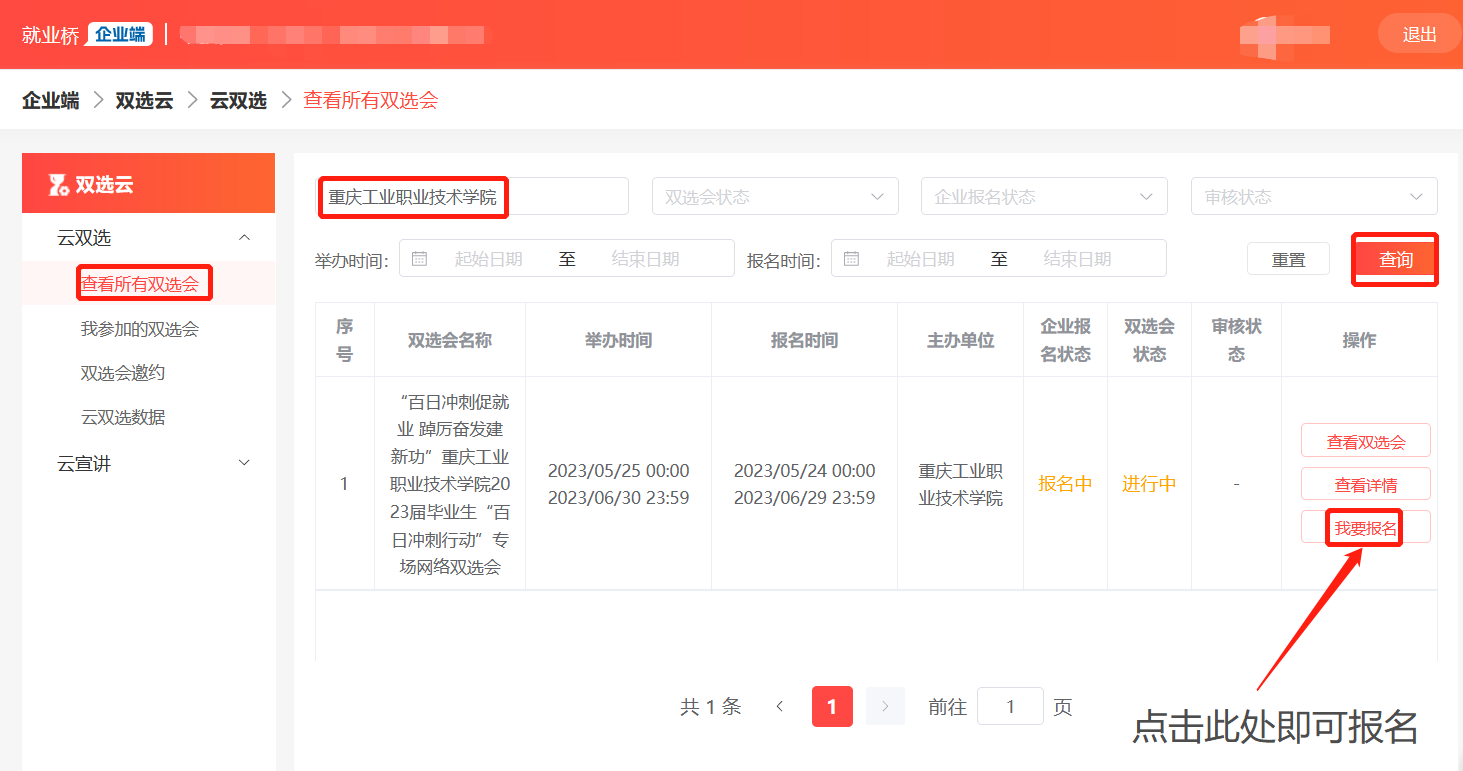Screen dimensions: 1463x771
Task: Click calendar icon in 举办时间 date range
Action: click(420, 258)
